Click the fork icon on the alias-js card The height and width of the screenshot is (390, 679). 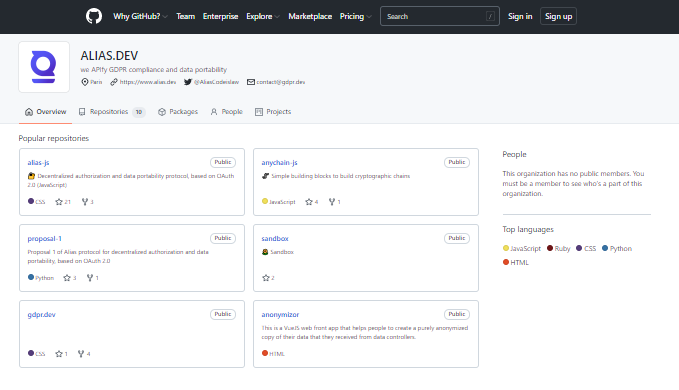click(x=85, y=202)
